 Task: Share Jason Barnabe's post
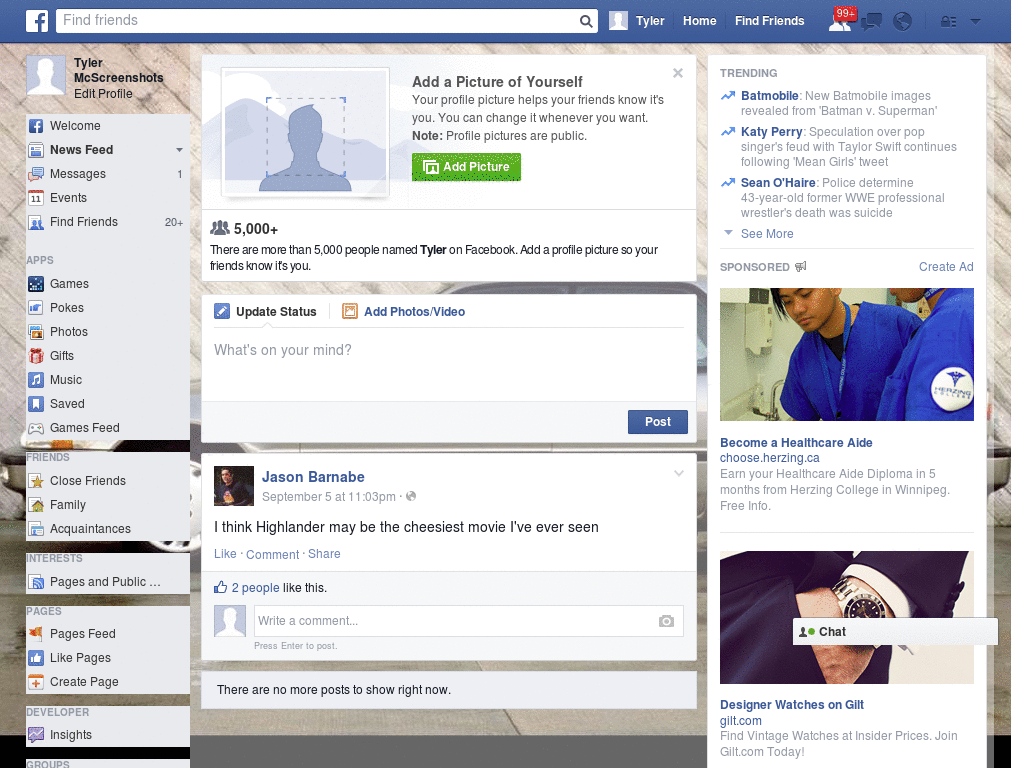tap(324, 554)
